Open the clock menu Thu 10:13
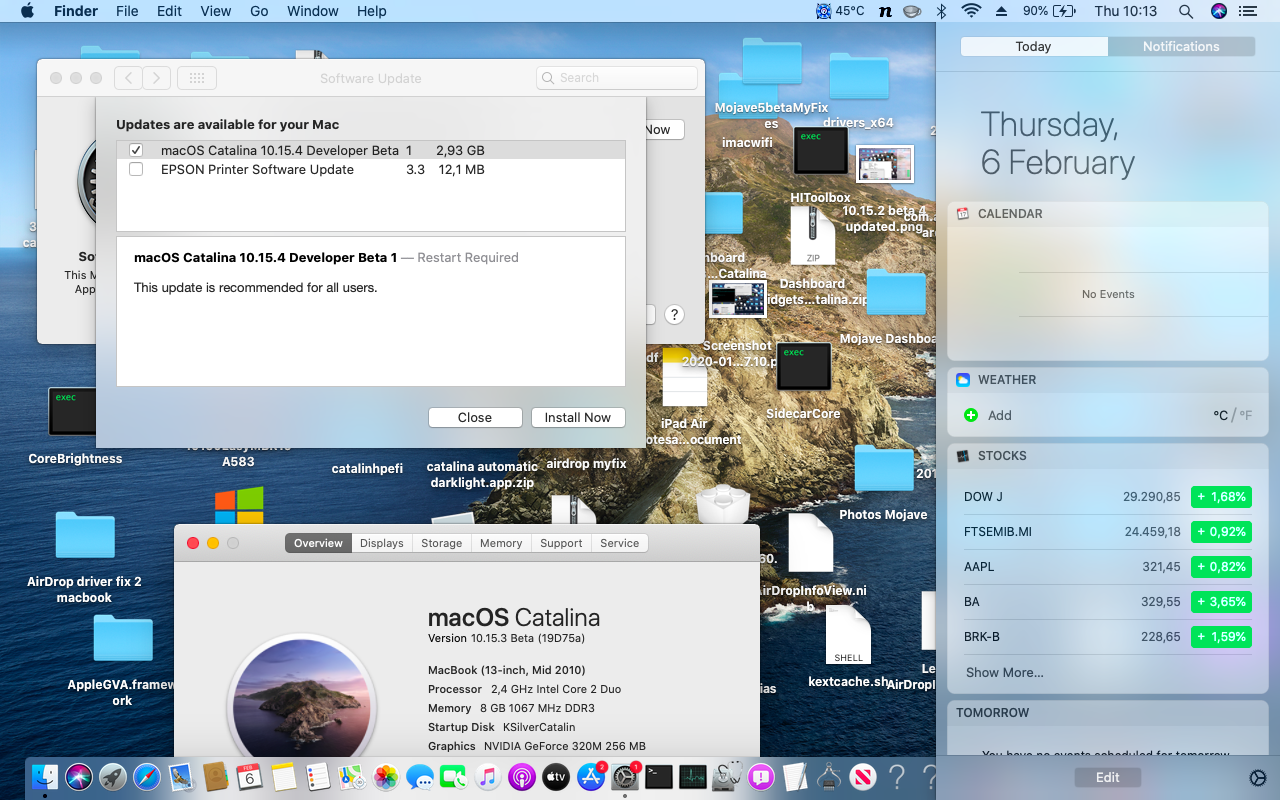 (1125, 11)
